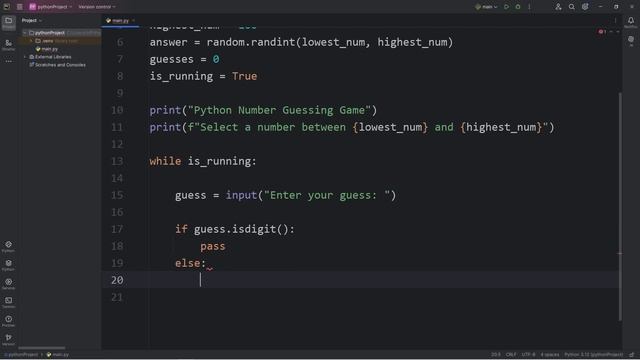Click the editor vertical scrollbar
Viewport: 640px width, 360px height.
coord(620,206)
